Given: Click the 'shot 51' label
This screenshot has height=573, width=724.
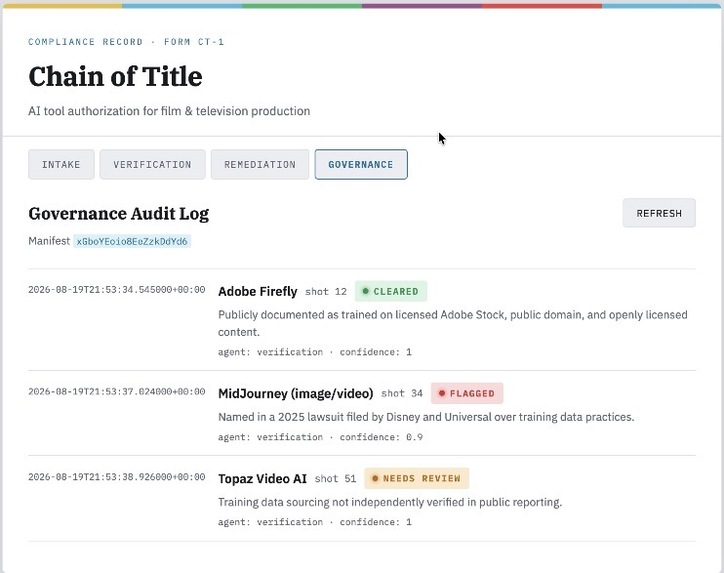Looking at the screenshot, I should pos(336,479).
